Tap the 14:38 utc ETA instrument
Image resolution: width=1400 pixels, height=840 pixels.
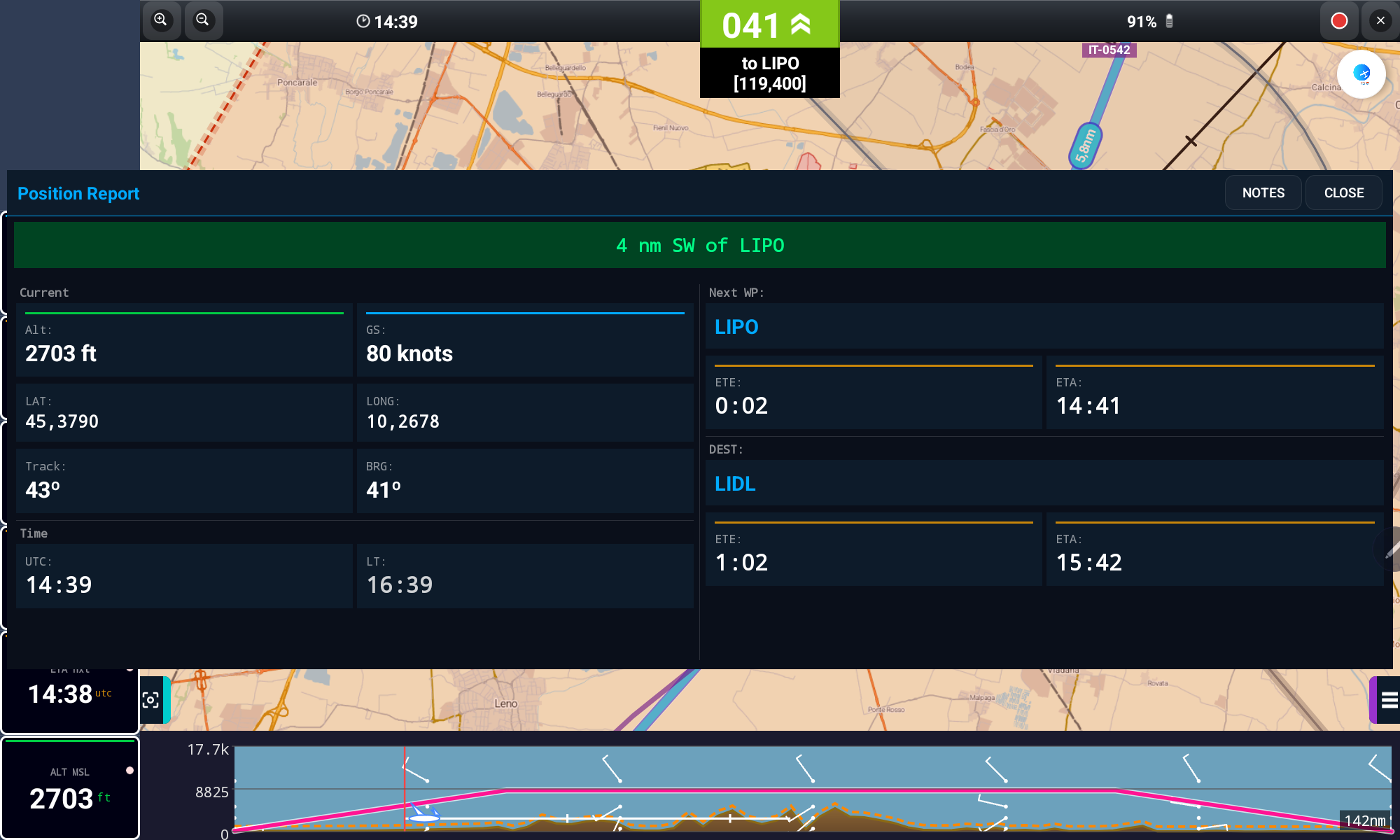pyautogui.click(x=70, y=695)
